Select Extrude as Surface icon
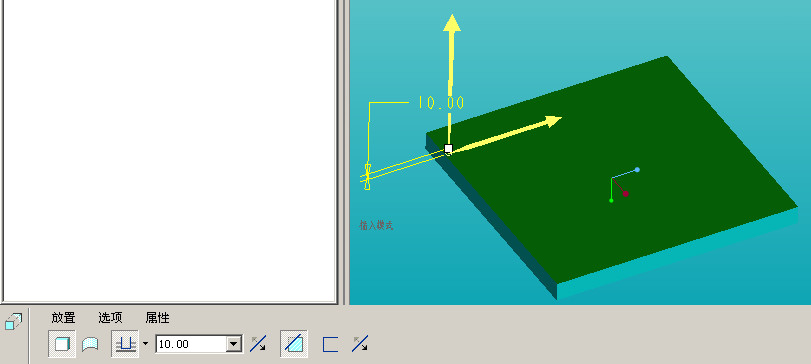 (91, 344)
